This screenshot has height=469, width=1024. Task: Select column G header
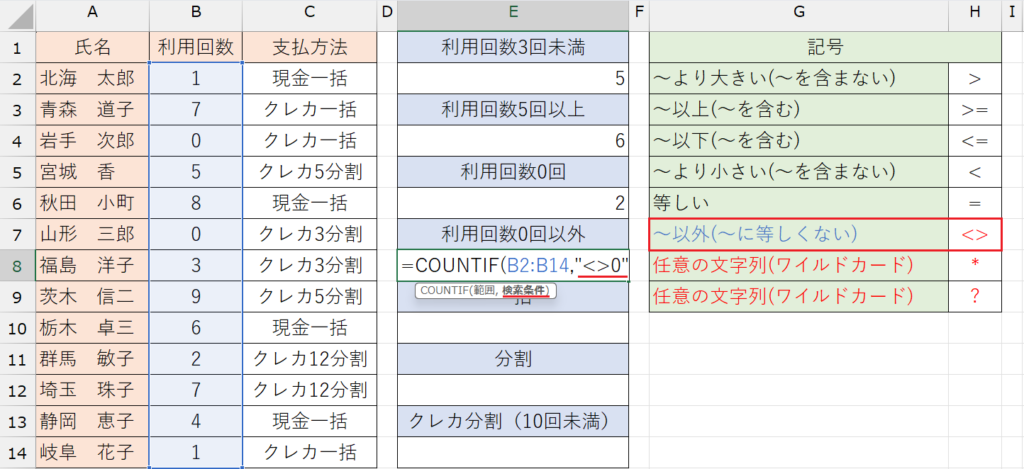coord(799,15)
